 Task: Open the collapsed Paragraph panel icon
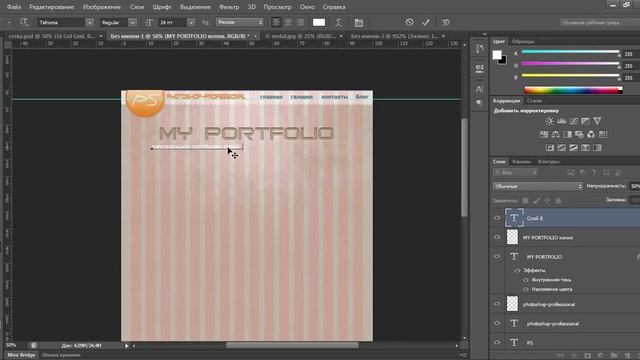479,102
